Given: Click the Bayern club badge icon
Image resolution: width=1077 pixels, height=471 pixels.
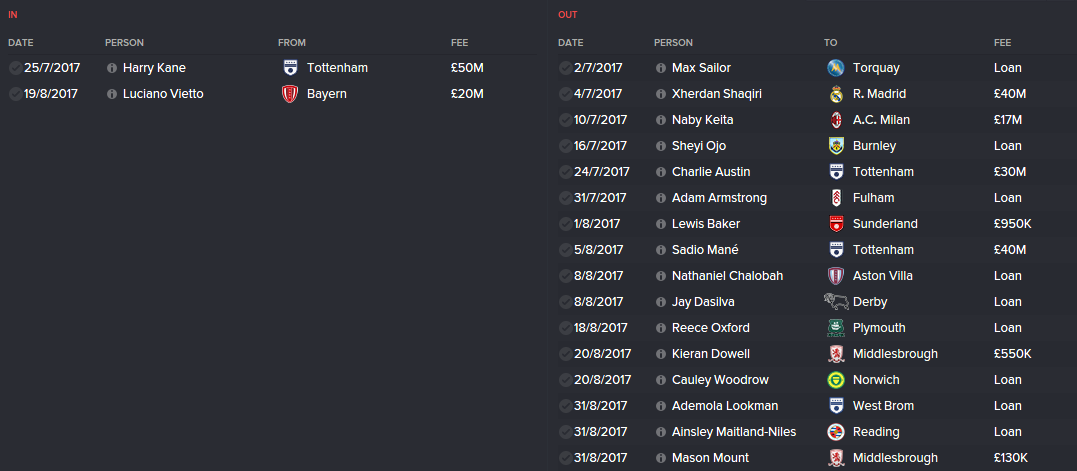Looking at the screenshot, I should pyautogui.click(x=290, y=94).
